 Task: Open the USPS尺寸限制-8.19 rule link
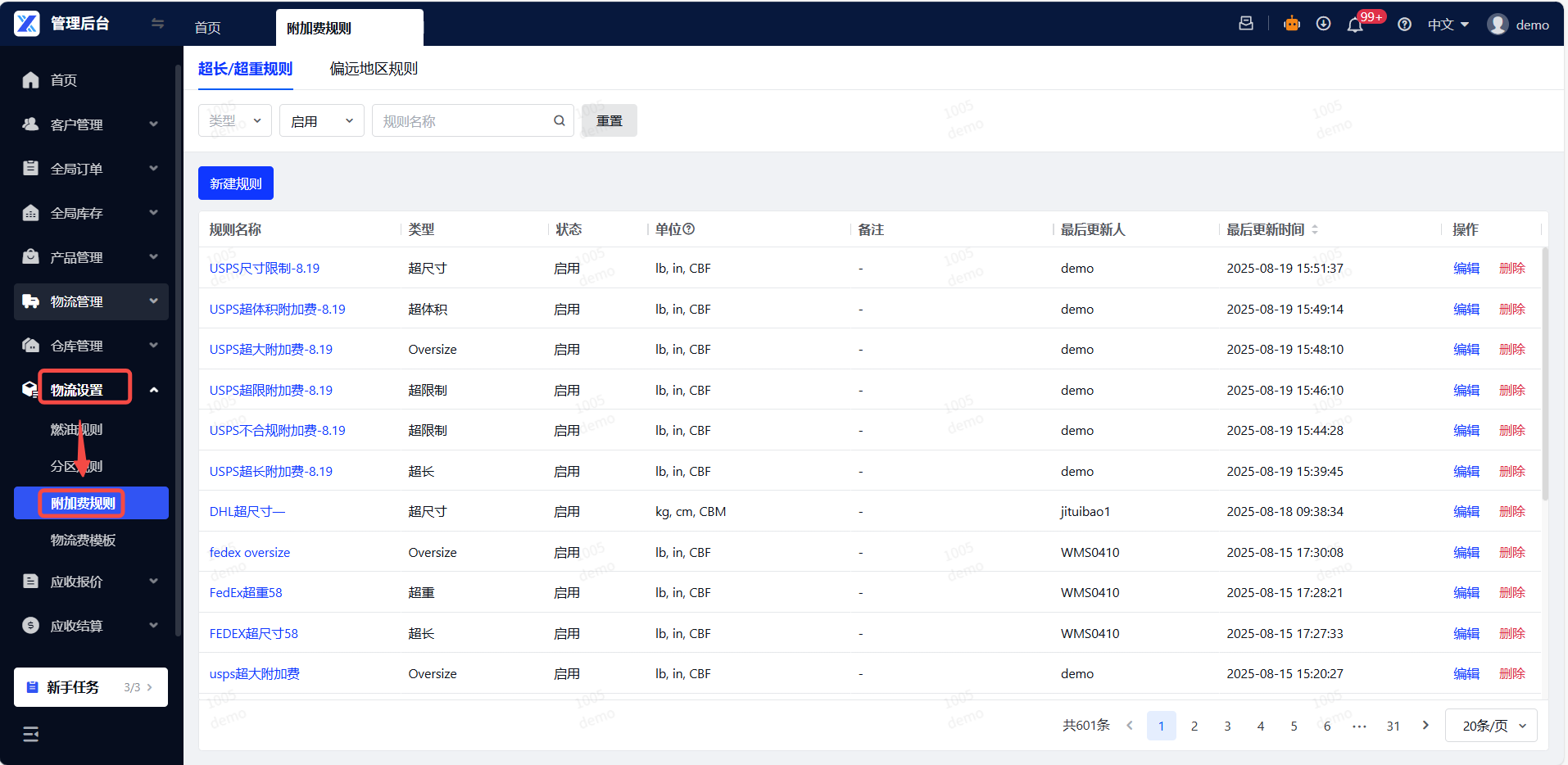point(265,269)
